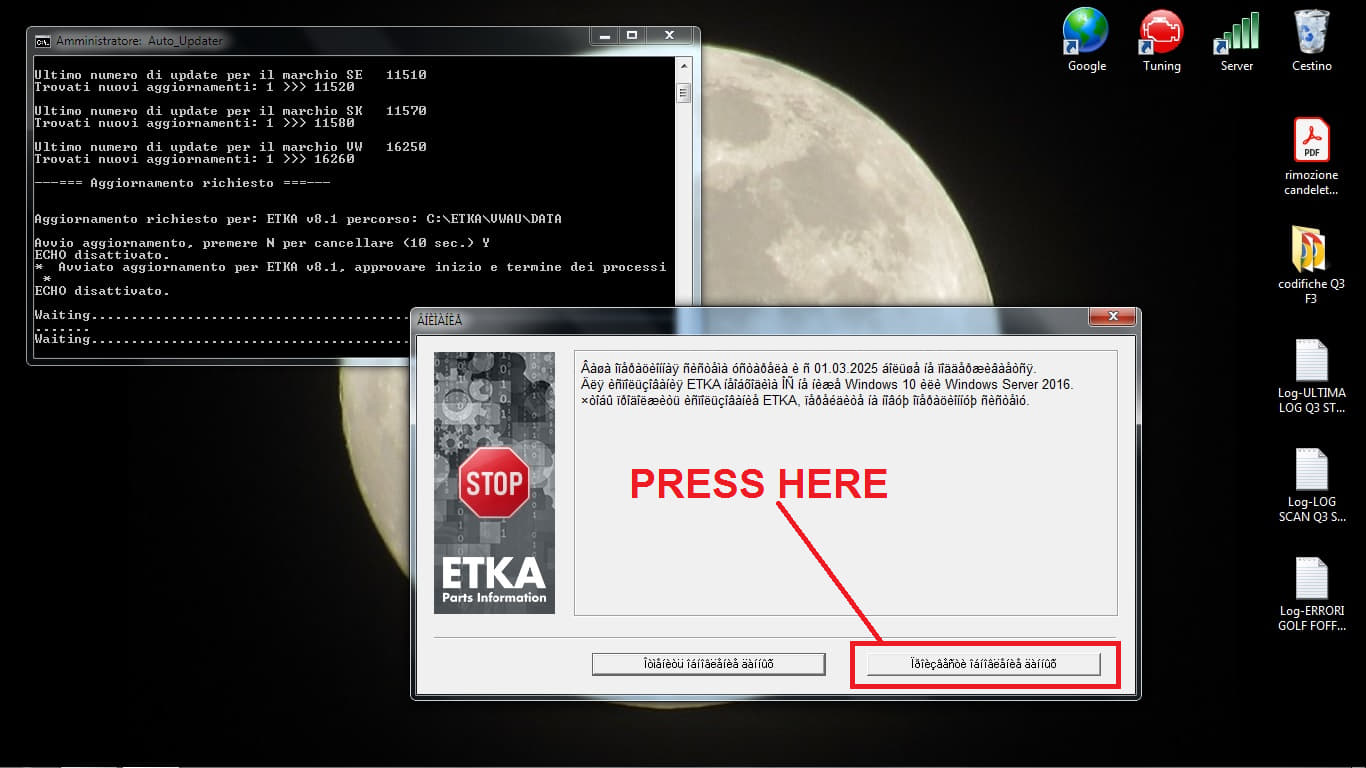Close the ETKA warning dialog
The height and width of the screenshot is (768, 1366).
tap(1112, 318)
